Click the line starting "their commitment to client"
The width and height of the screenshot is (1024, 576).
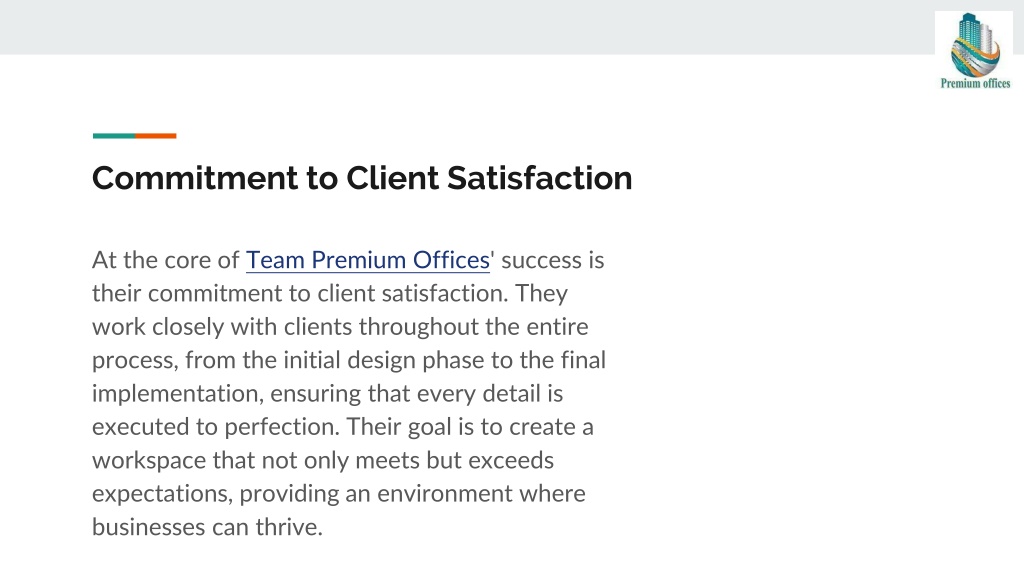330,293
